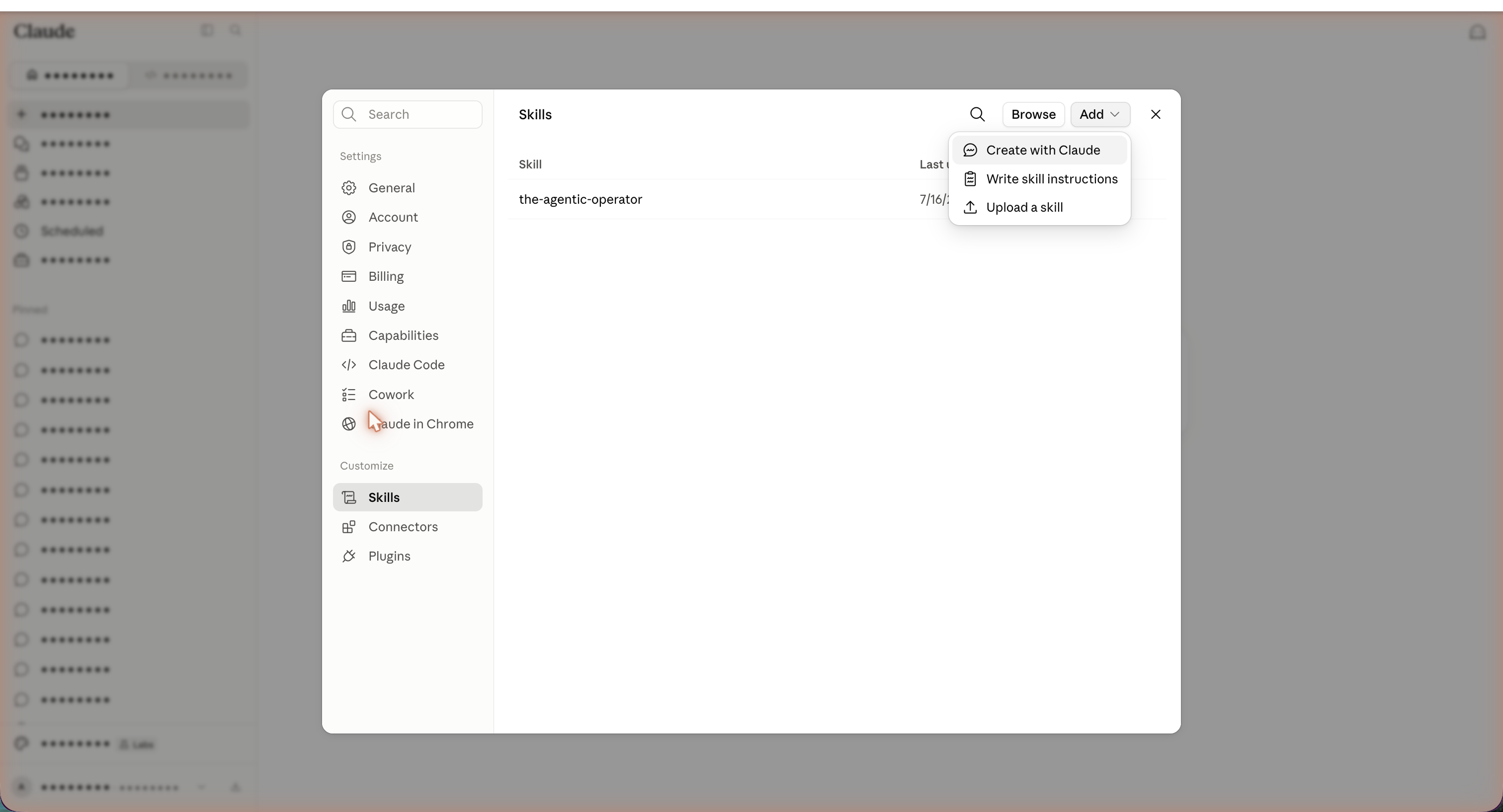Open Capabilities settings

point(407,335)
